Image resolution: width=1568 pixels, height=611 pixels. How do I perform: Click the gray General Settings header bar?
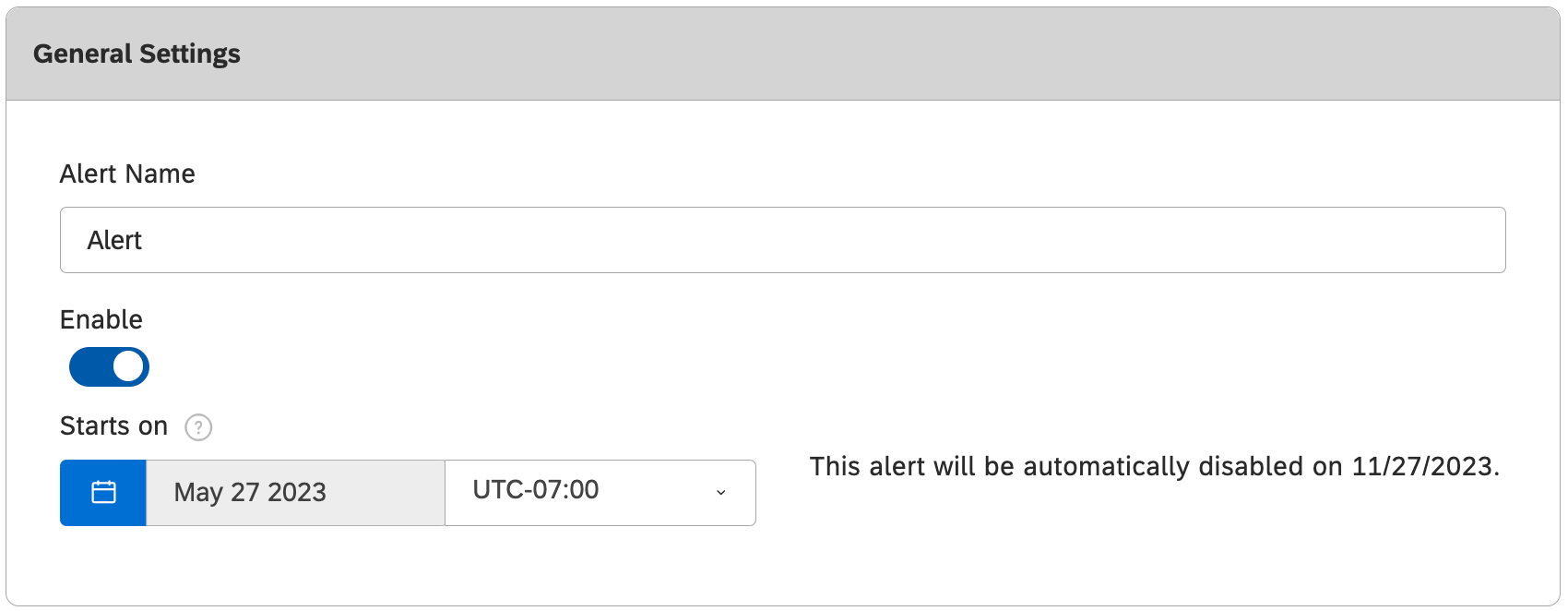pyautogui.click(x=830, y=54)
